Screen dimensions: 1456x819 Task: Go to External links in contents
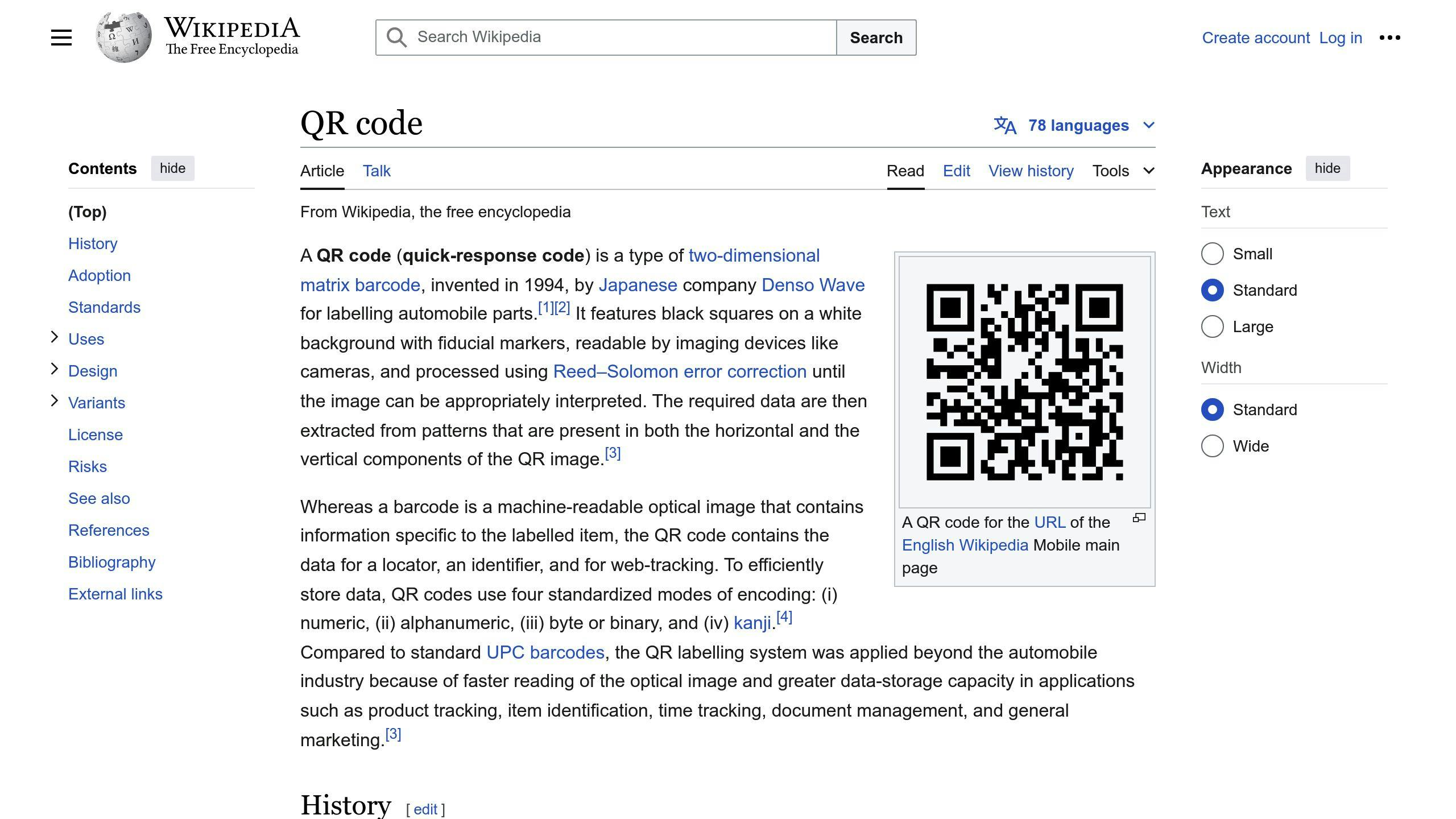tap(115, 594)
